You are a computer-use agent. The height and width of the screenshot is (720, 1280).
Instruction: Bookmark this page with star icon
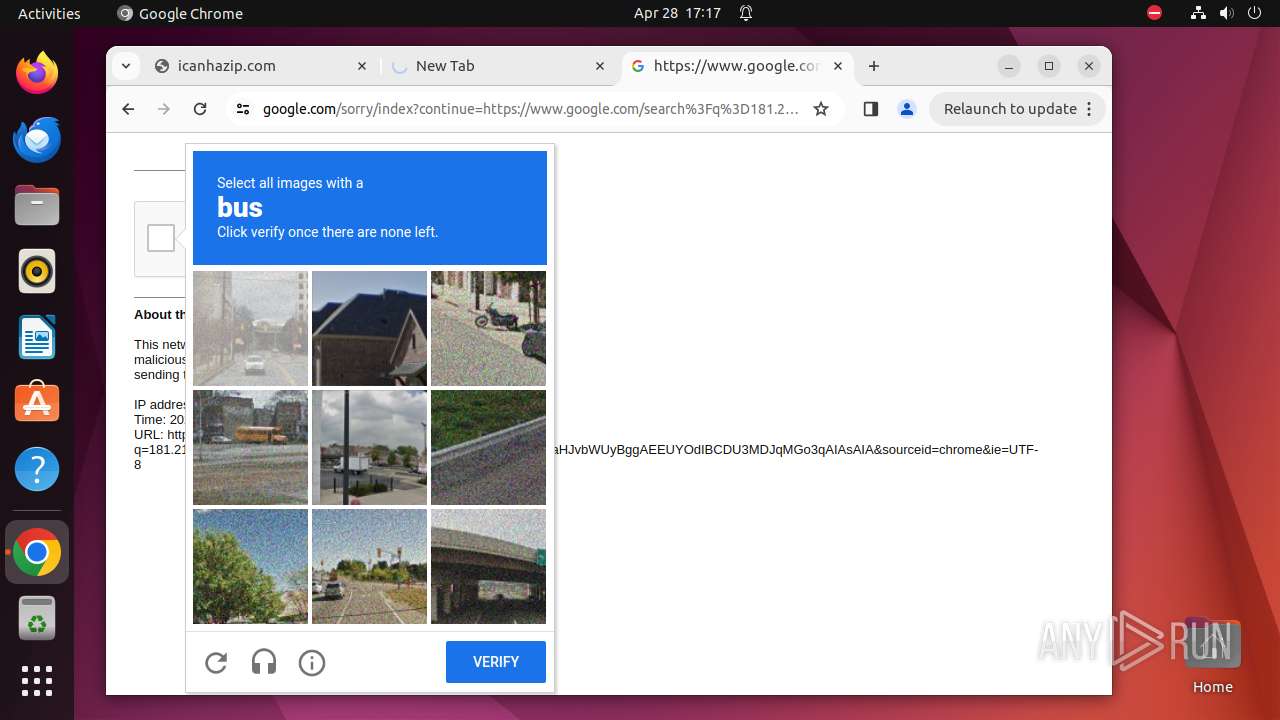click(821, 109)
